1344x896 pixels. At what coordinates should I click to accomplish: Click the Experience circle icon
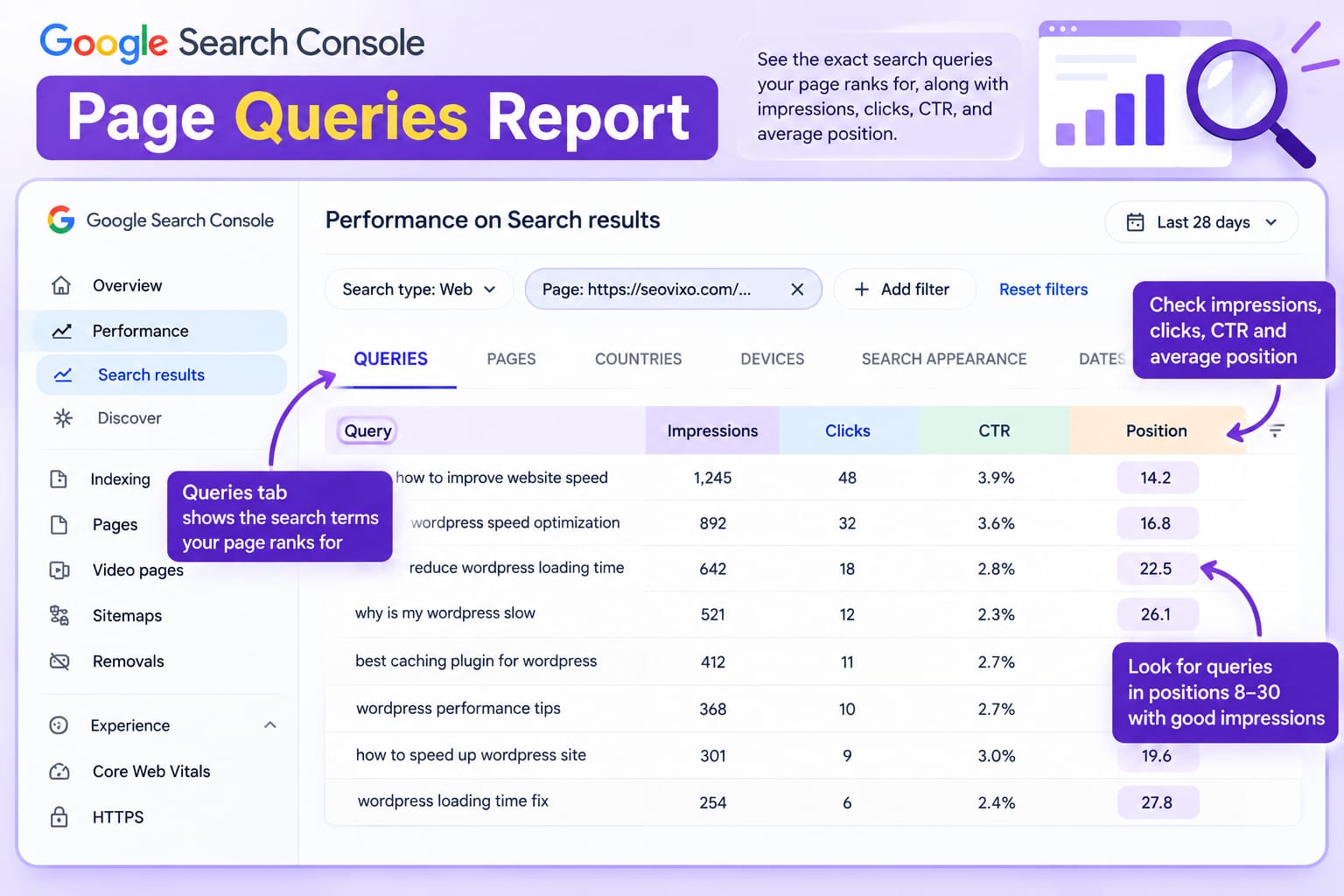tap(59, 724)
